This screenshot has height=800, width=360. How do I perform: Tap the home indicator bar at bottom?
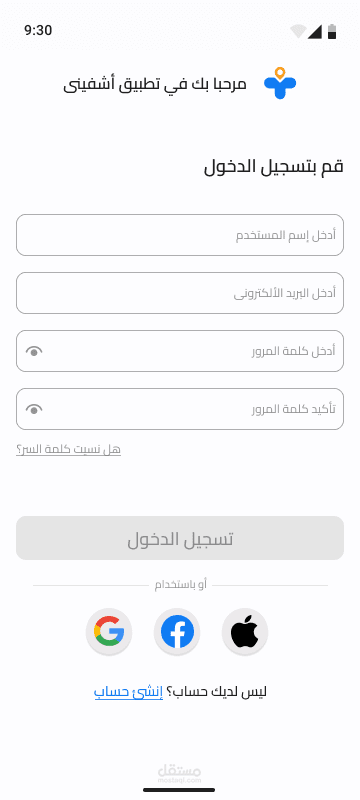tap(179, 790)
